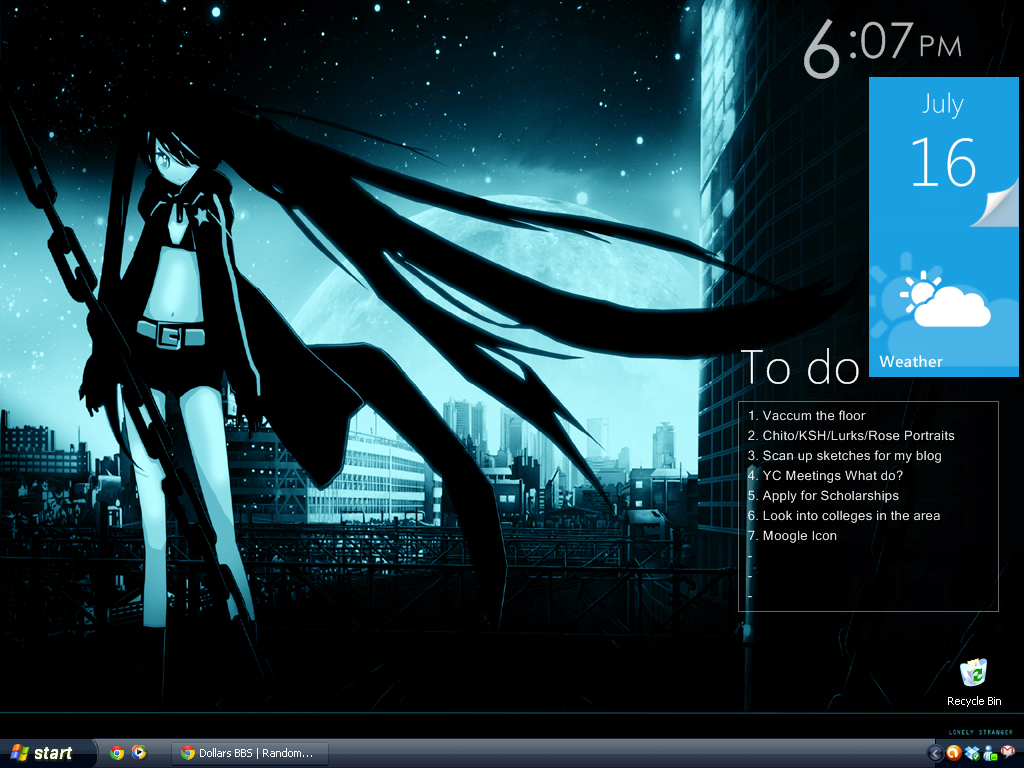Select 'Apply for Scholarships' to-do item
Screen dimensions: 1024x768
coord(823,496)
